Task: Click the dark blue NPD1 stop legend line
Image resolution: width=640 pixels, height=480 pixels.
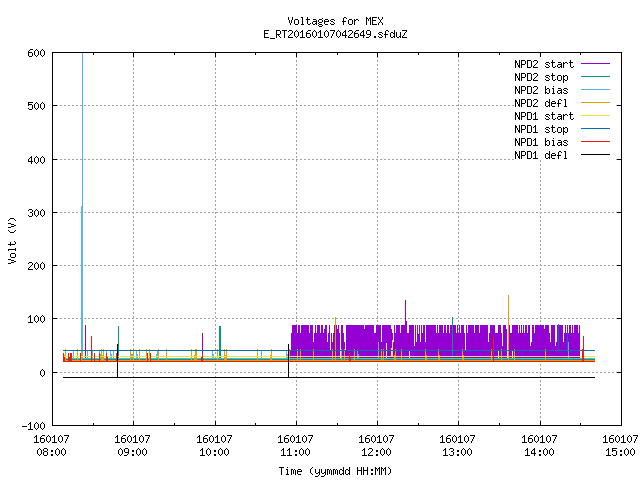Action: coord(595,129)
